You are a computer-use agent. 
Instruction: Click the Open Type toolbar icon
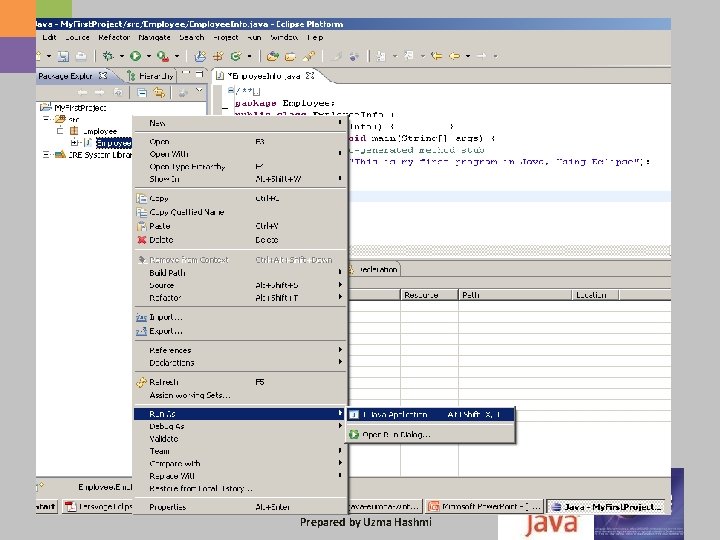point(273,56)
